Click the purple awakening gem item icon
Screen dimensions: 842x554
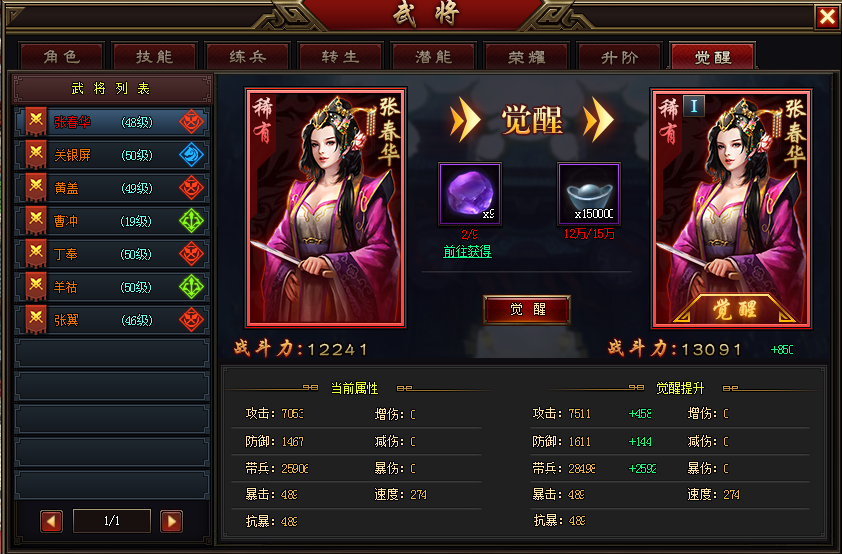tap(470, 194)
